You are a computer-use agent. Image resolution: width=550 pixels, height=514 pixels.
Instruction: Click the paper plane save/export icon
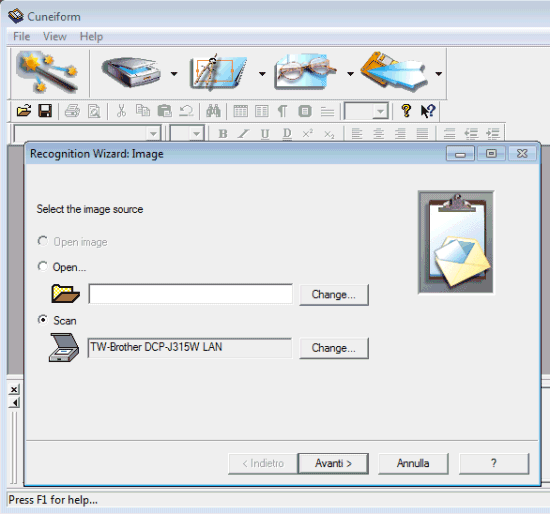395,72
